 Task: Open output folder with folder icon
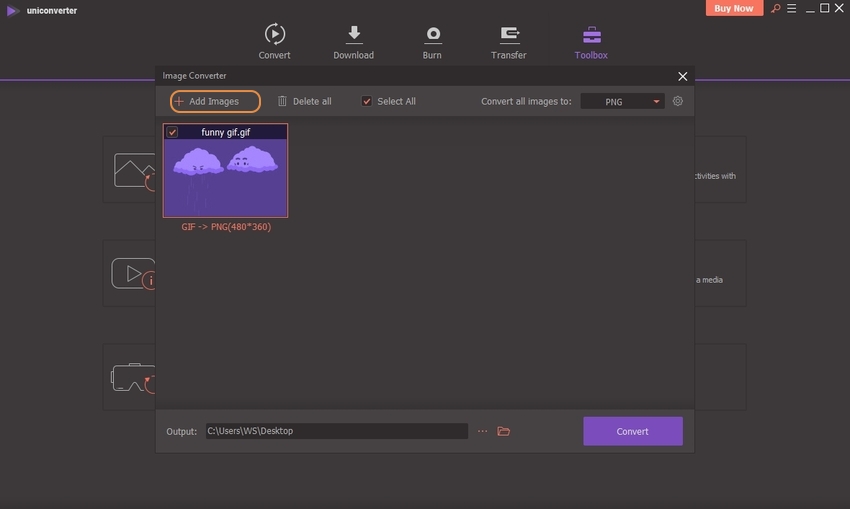tap(504, 431)
